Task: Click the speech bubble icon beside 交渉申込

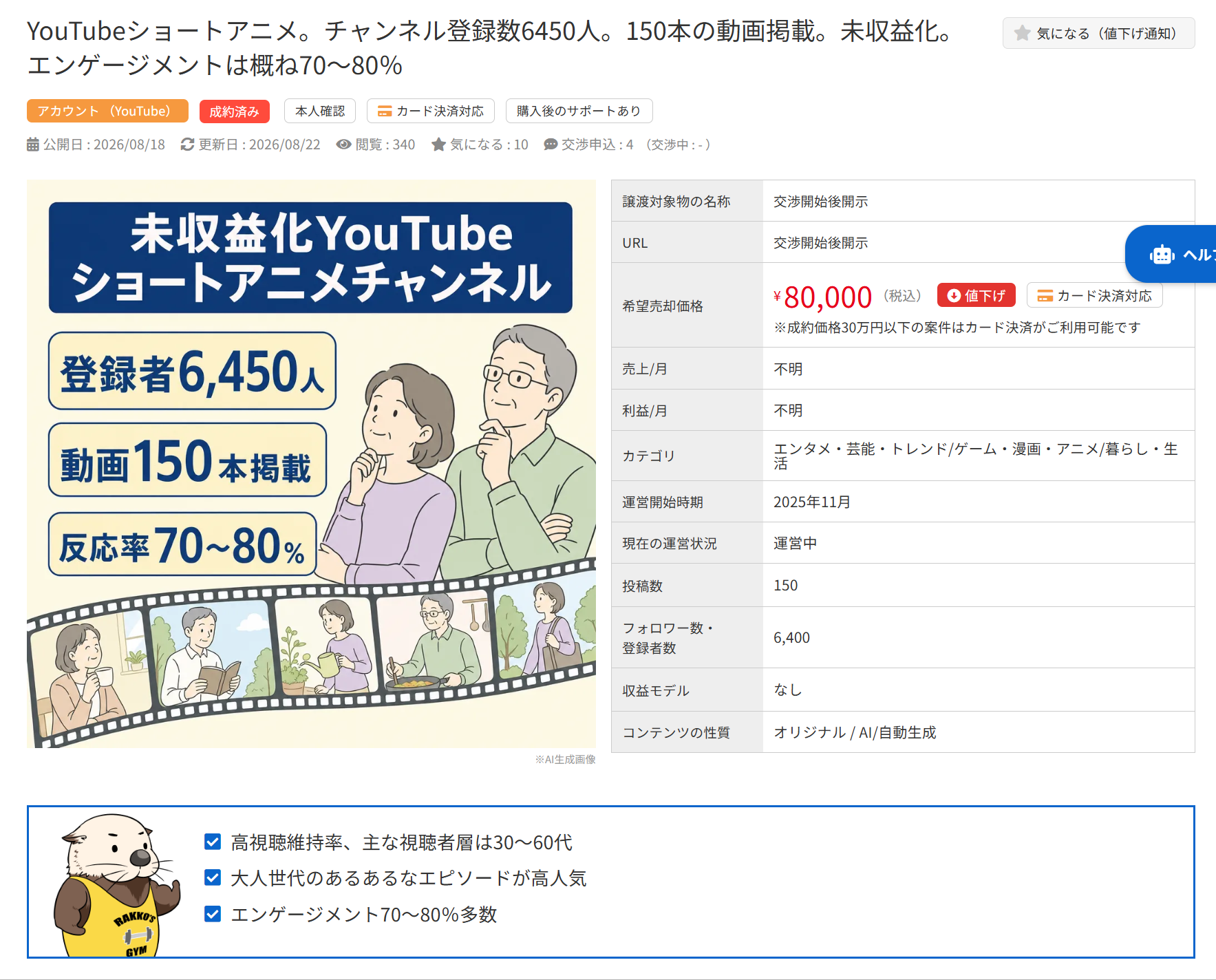Action: pos(551,145)
